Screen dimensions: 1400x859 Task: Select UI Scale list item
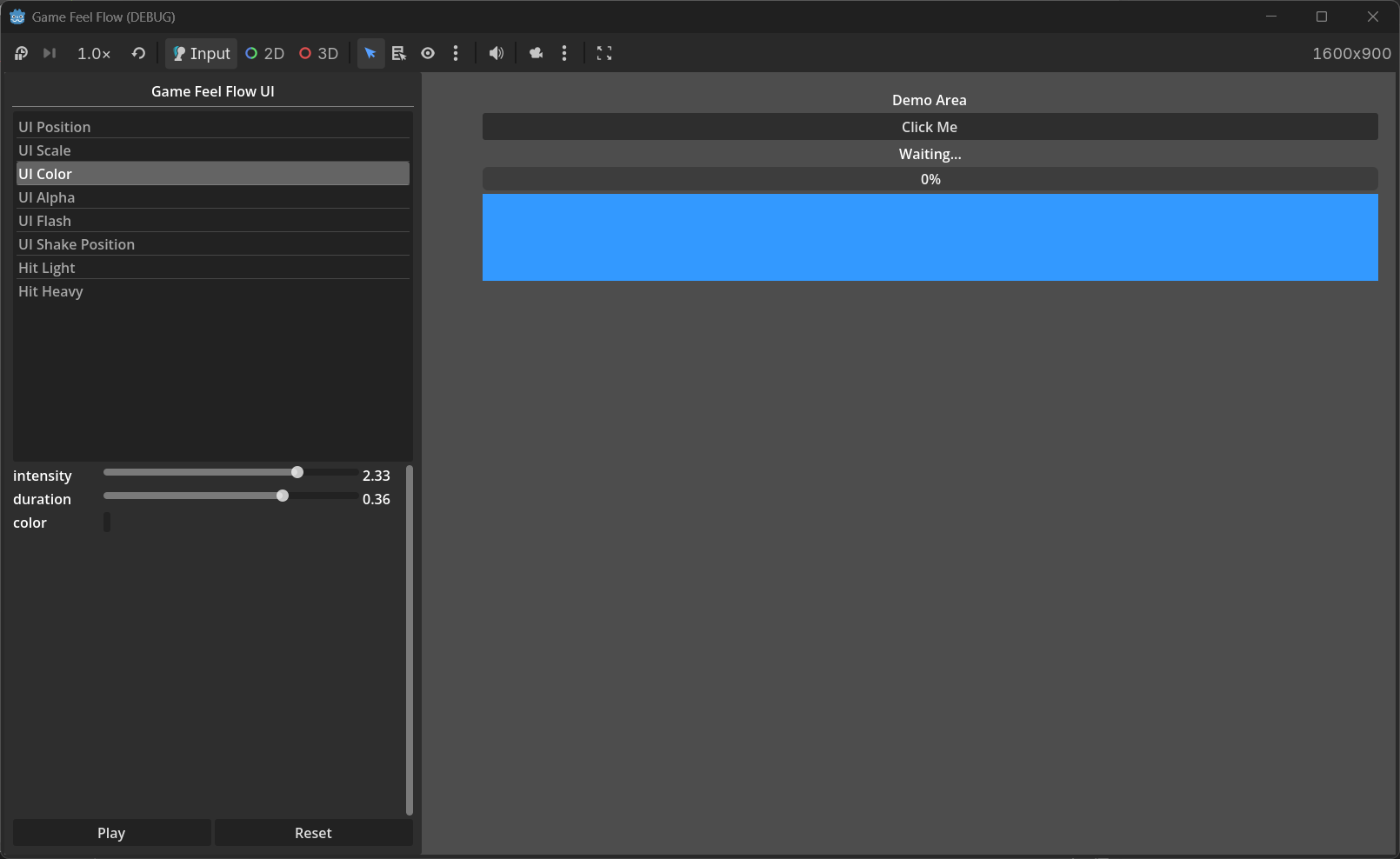pyautogui.click(x=213, y=150)
